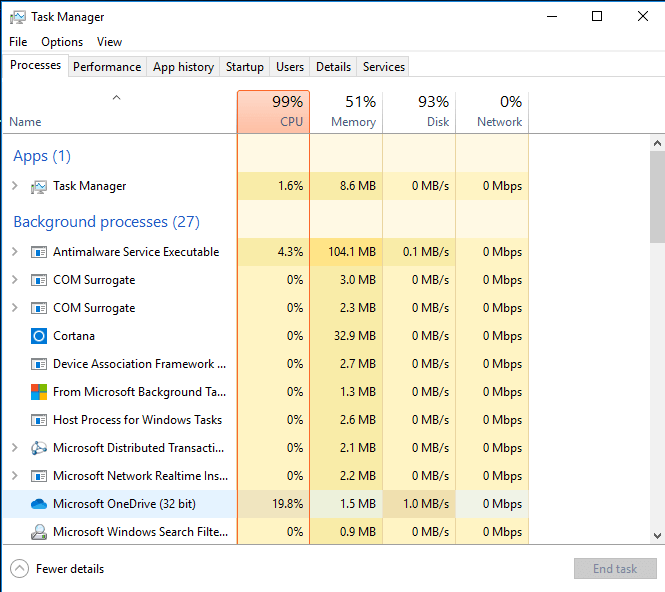Switch to the Services tab

click(384, 67)
